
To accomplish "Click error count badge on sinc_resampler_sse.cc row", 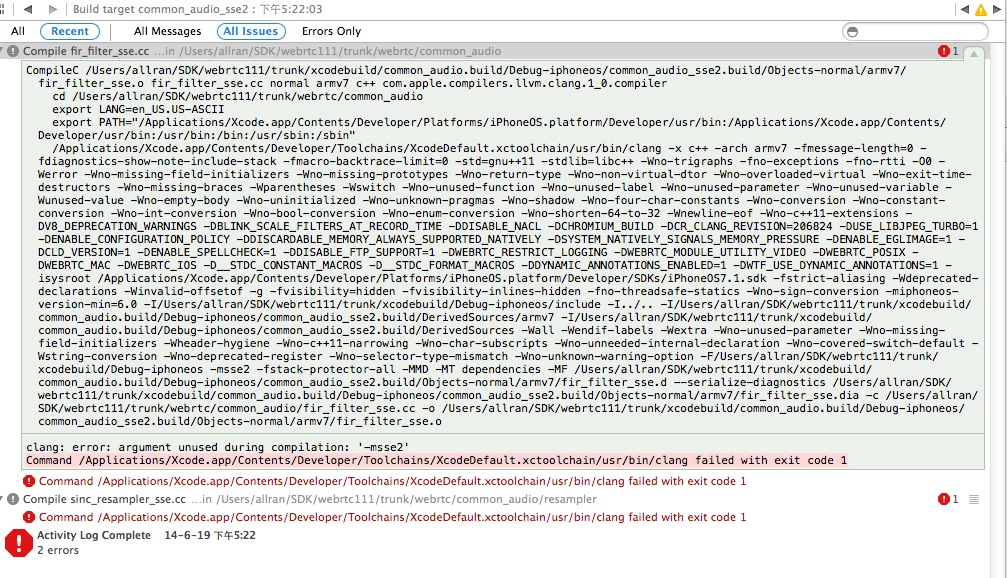I will click(948, 499).
